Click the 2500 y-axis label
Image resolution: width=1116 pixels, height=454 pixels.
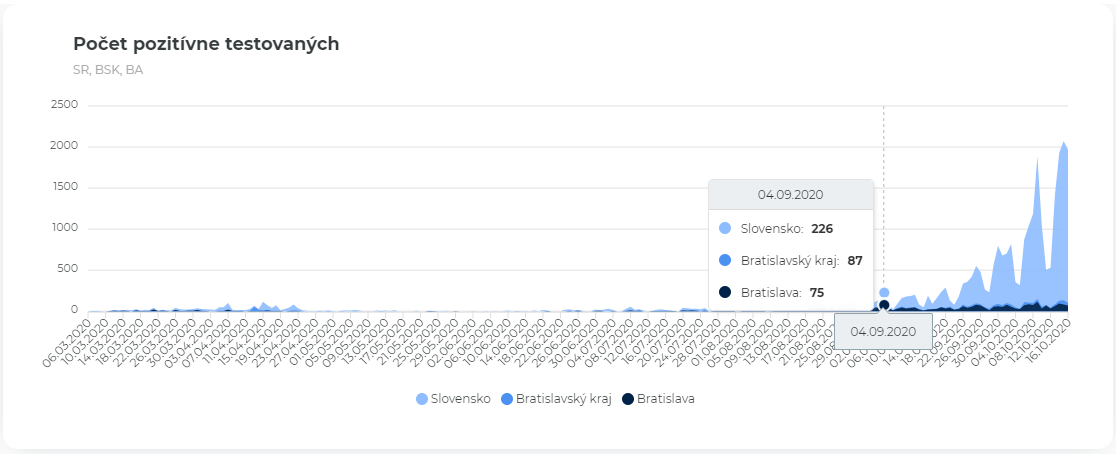point(77,105)
